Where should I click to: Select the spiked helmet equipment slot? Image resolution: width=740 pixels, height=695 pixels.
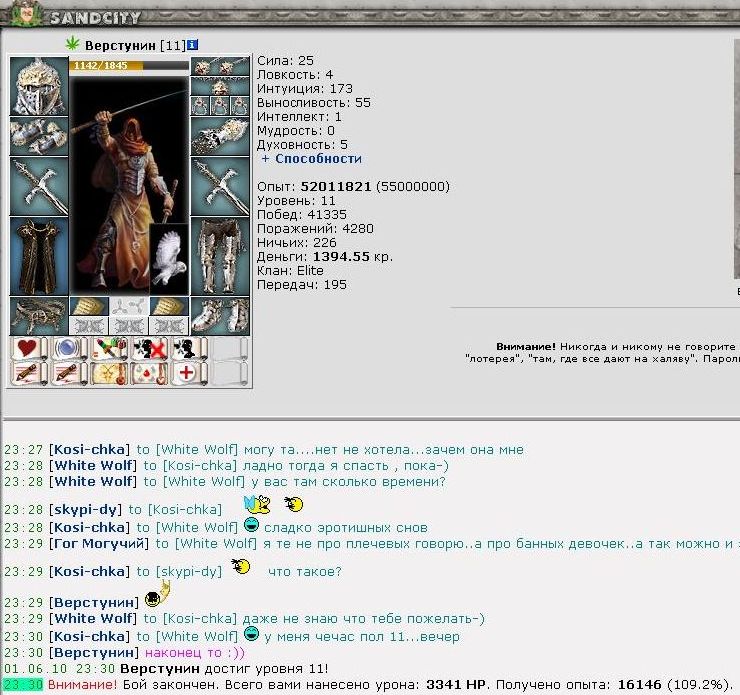click(x=39, y=86)
